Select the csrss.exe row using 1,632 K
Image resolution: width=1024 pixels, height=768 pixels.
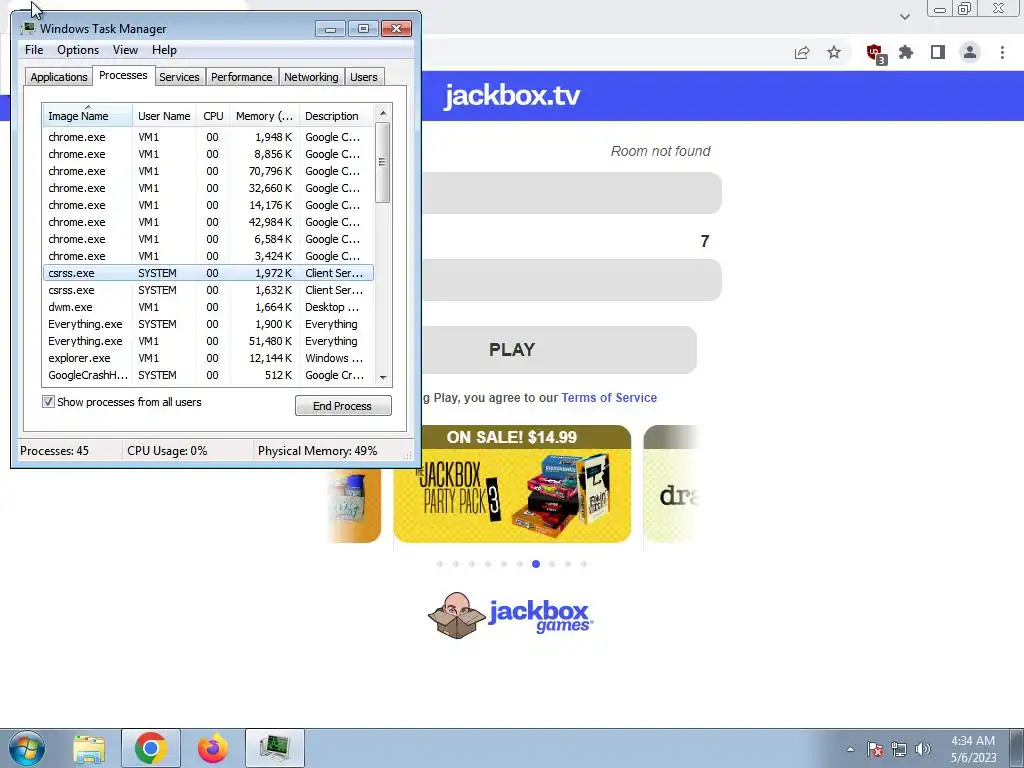(x=208, y=290)
